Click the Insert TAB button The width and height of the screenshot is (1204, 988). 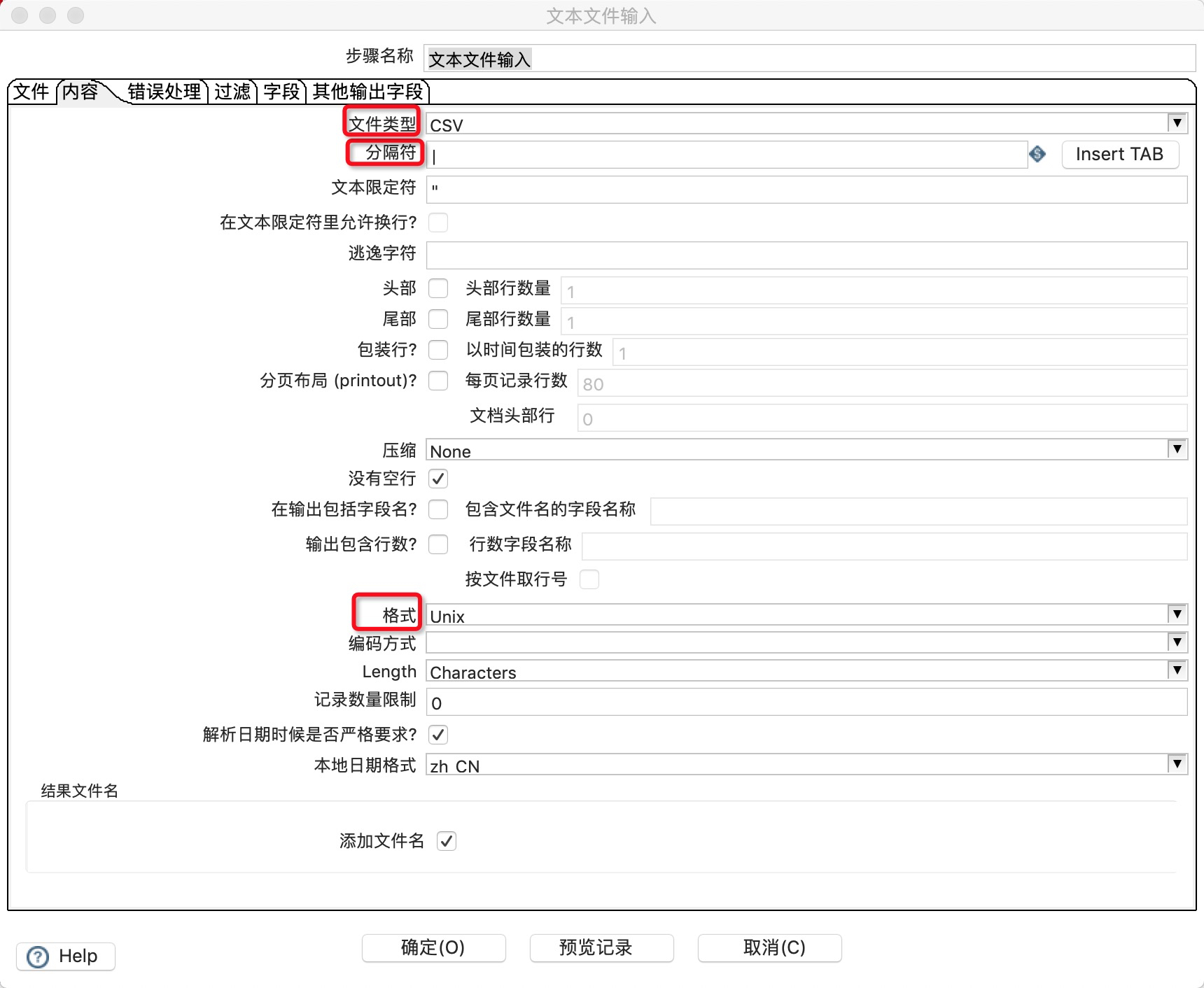1120,155
